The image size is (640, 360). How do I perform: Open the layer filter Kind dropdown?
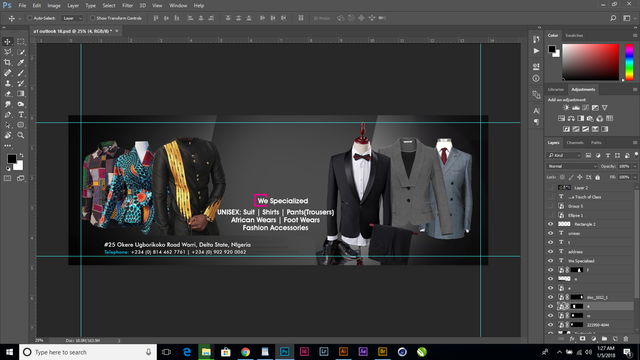click(x=564, y=155)
